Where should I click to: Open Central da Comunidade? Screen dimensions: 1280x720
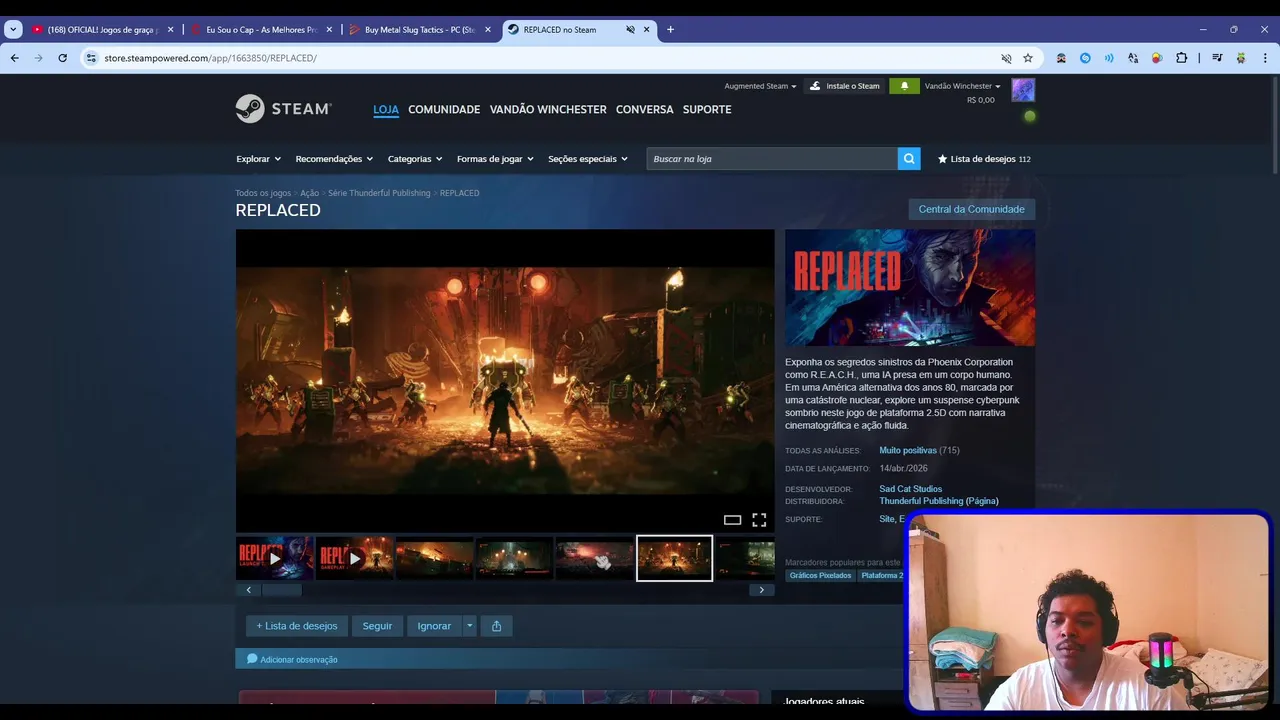coord(971,209)
